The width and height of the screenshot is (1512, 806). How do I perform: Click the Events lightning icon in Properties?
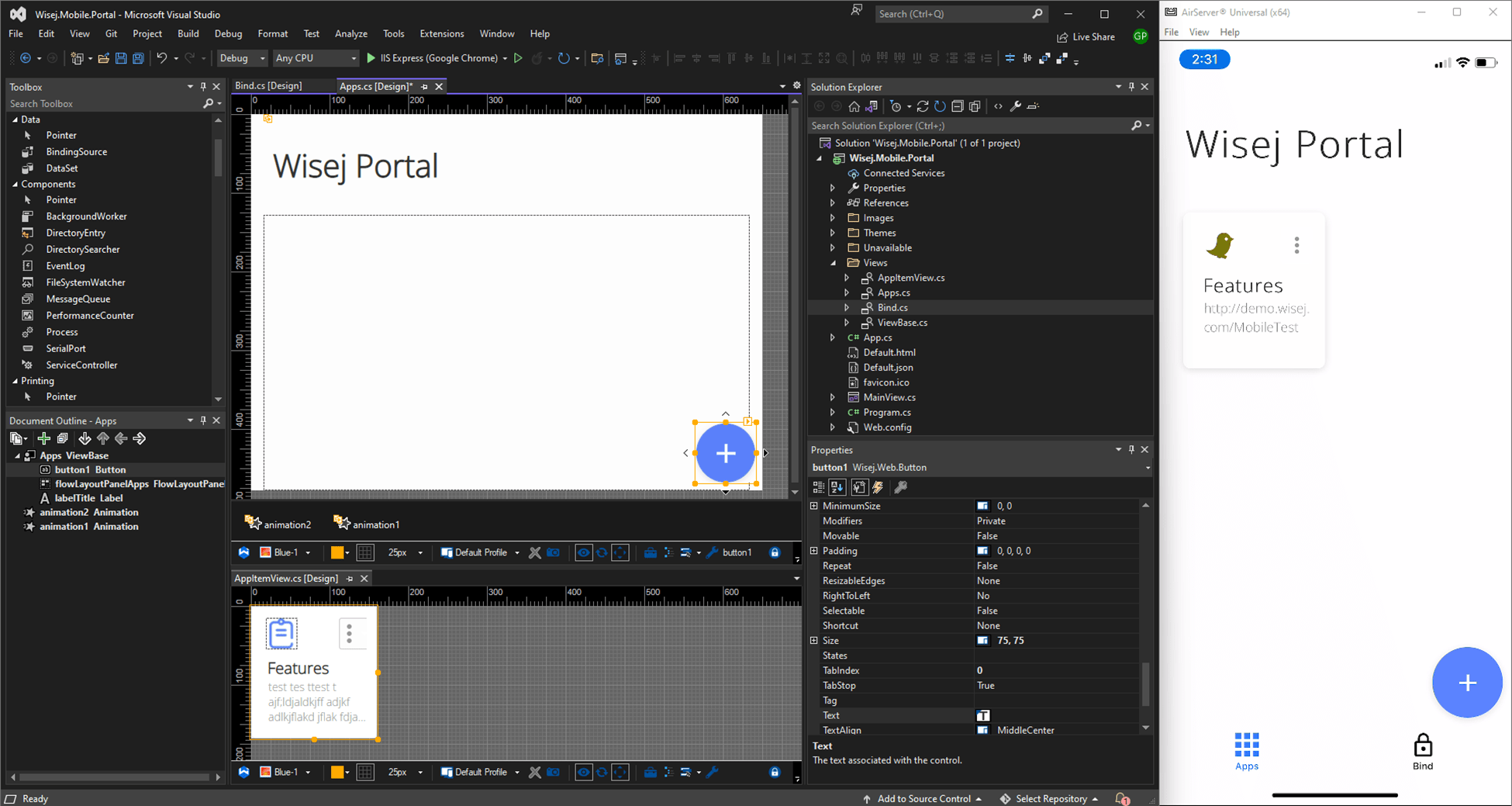878,487
